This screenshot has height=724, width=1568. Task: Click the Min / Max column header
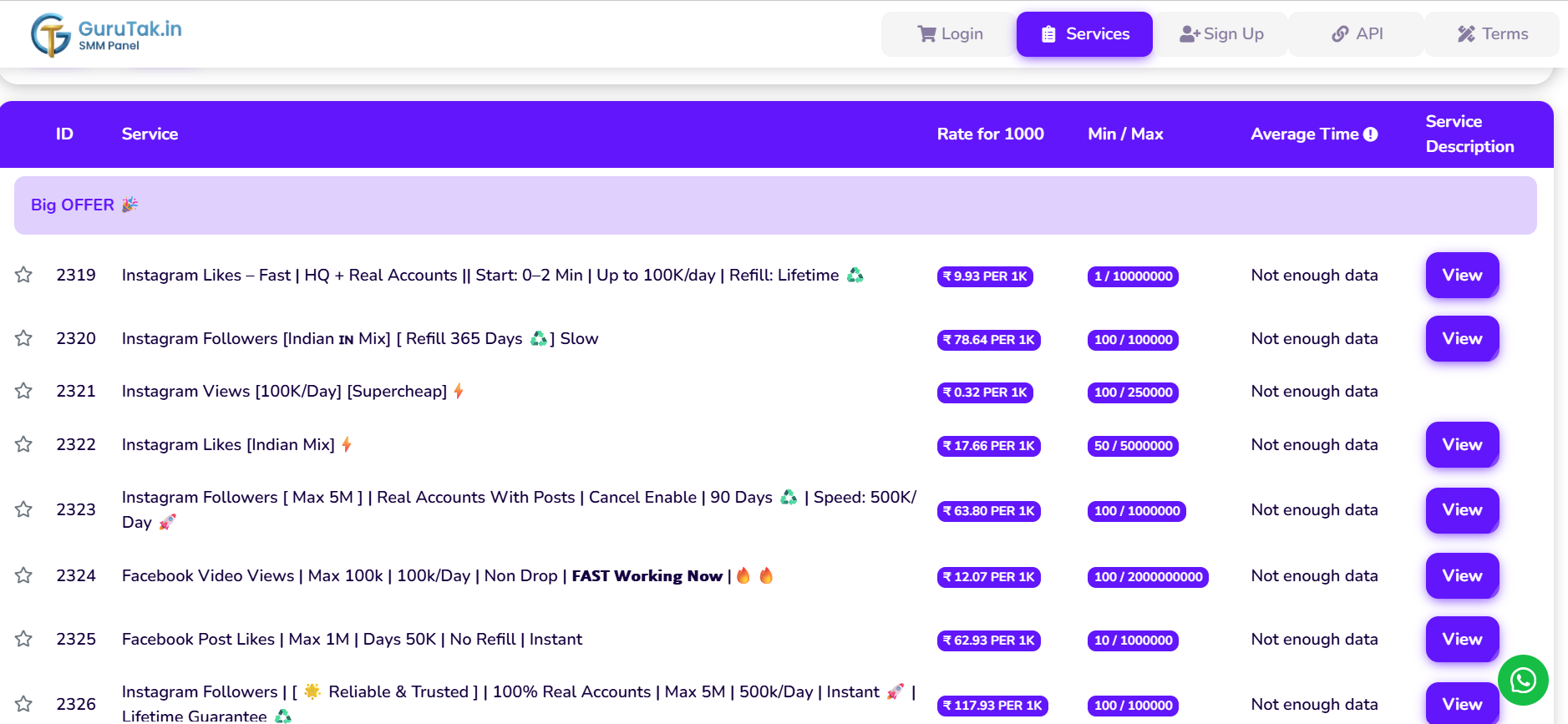coord(1125,134)
